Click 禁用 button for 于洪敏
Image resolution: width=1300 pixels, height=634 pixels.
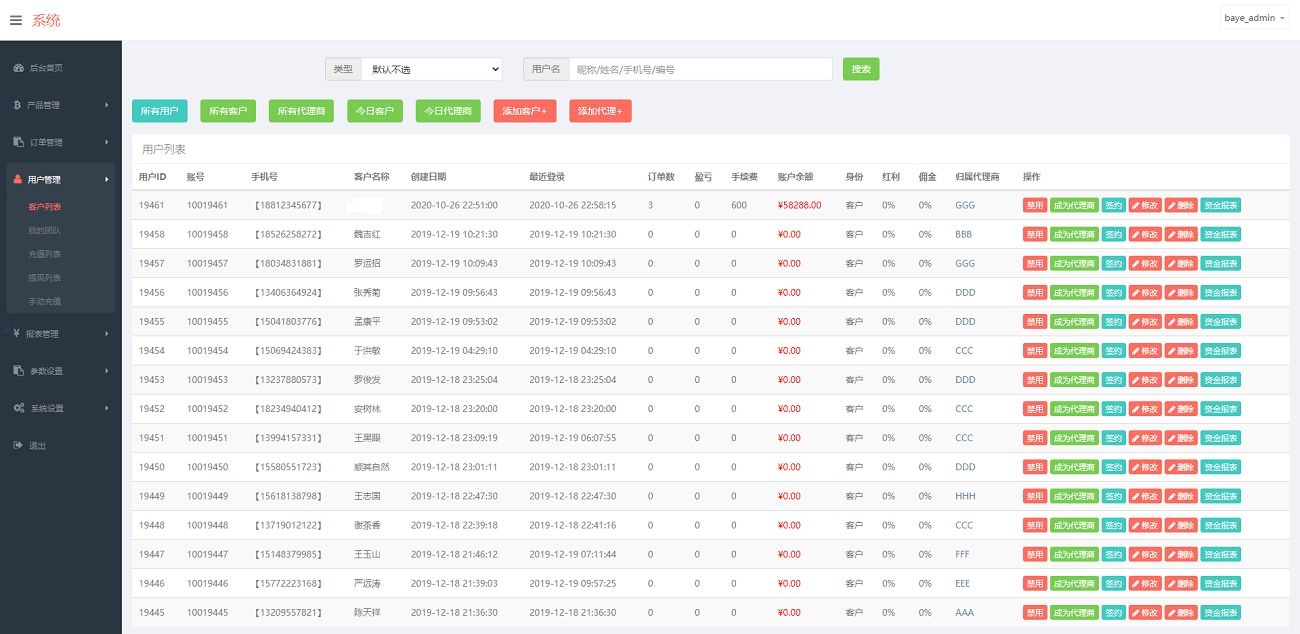click(x=1034, y=350)
